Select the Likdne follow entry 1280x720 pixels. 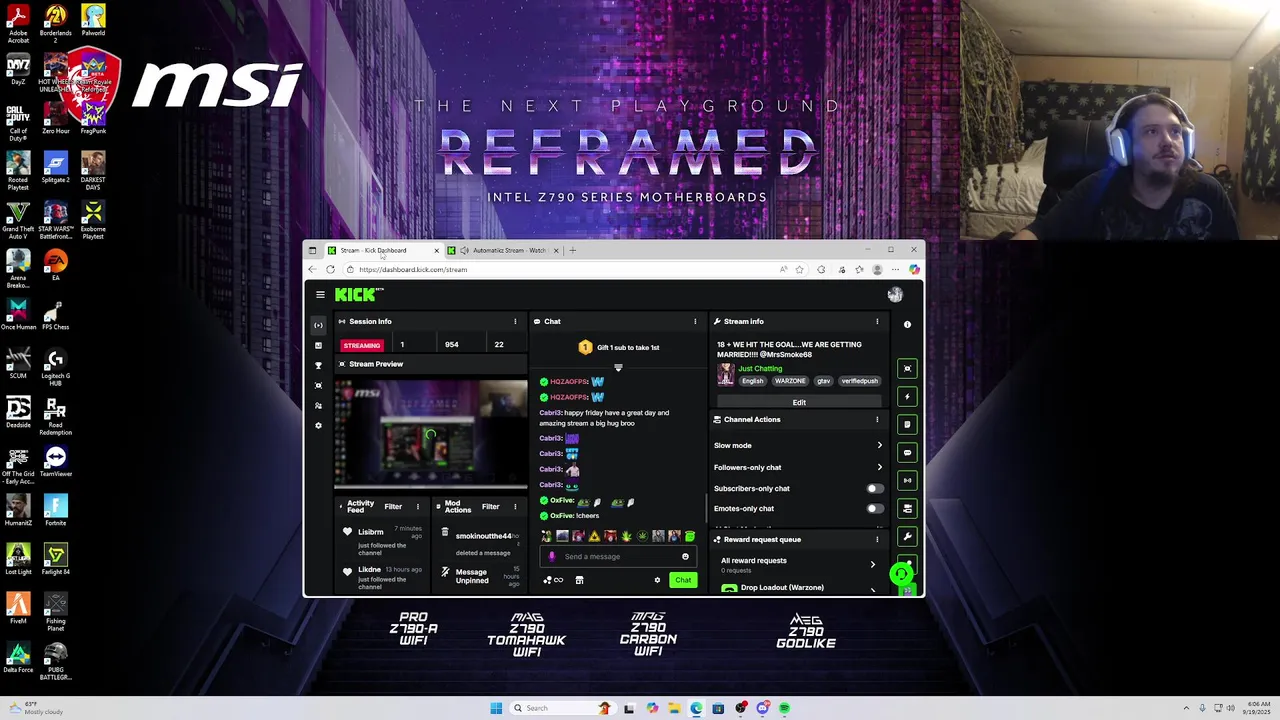click(x=383, y=577)
